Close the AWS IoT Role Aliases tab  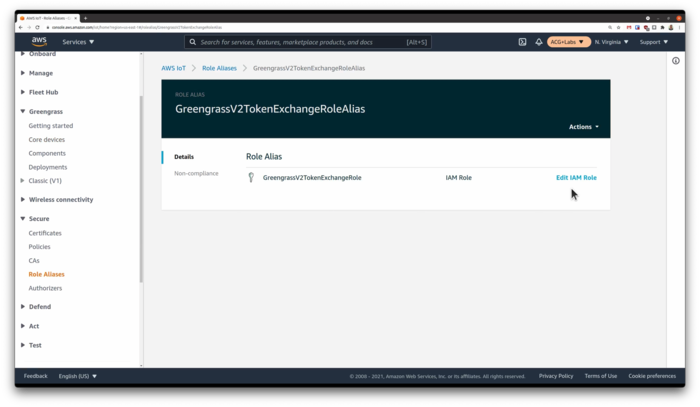tap(75, 18)
